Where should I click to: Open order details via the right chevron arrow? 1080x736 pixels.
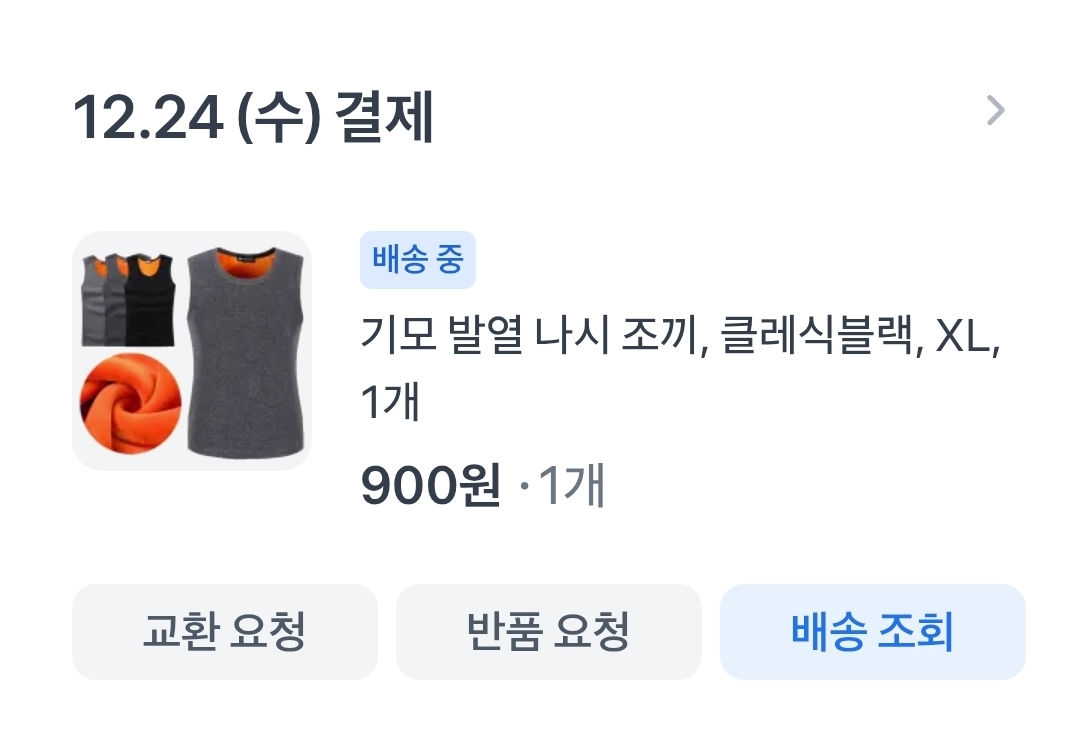tap(995, 111)
